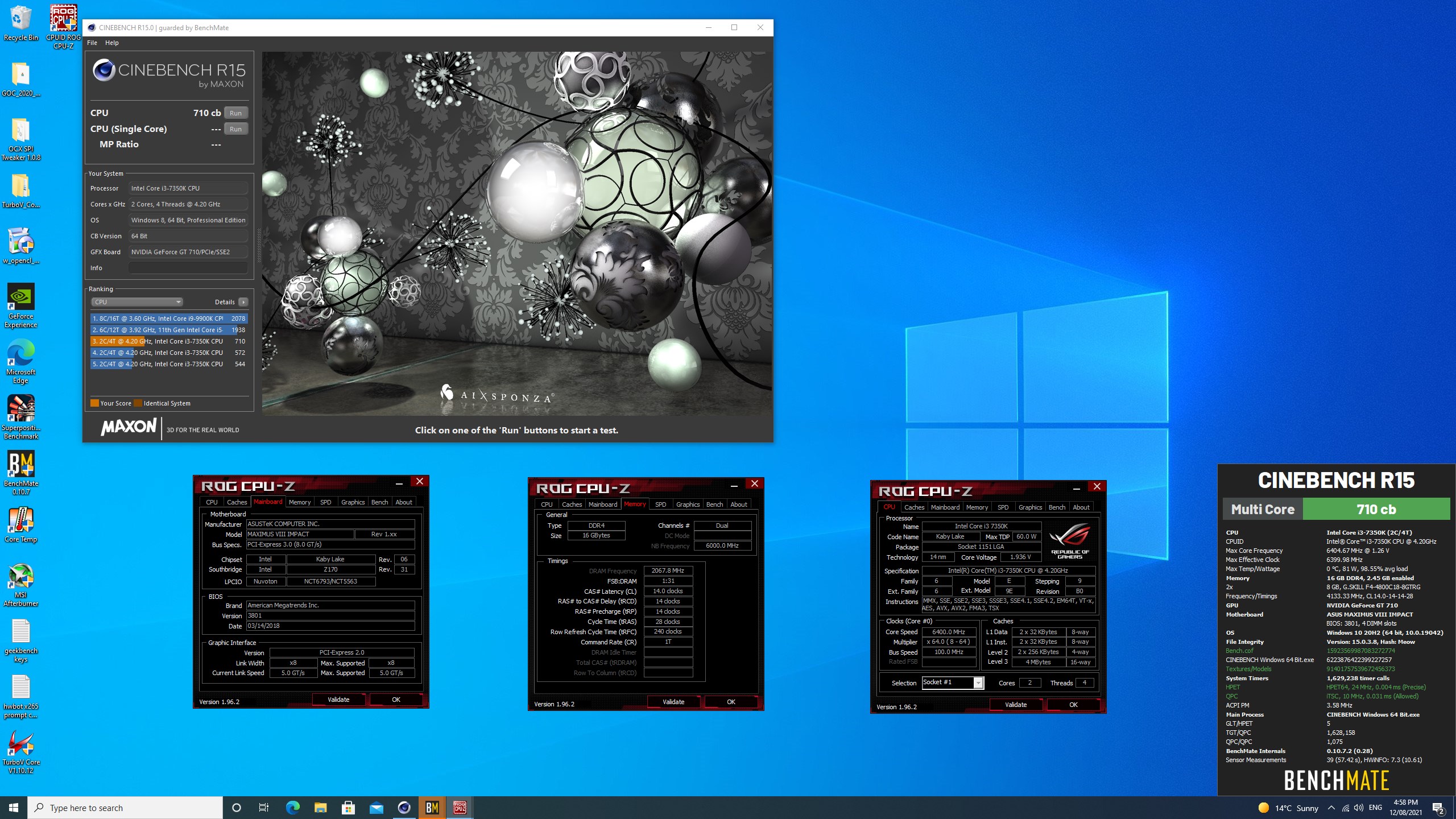
Task: Run the CPU multi-core test
Action: pyautogui.click(x=235, y=113)
